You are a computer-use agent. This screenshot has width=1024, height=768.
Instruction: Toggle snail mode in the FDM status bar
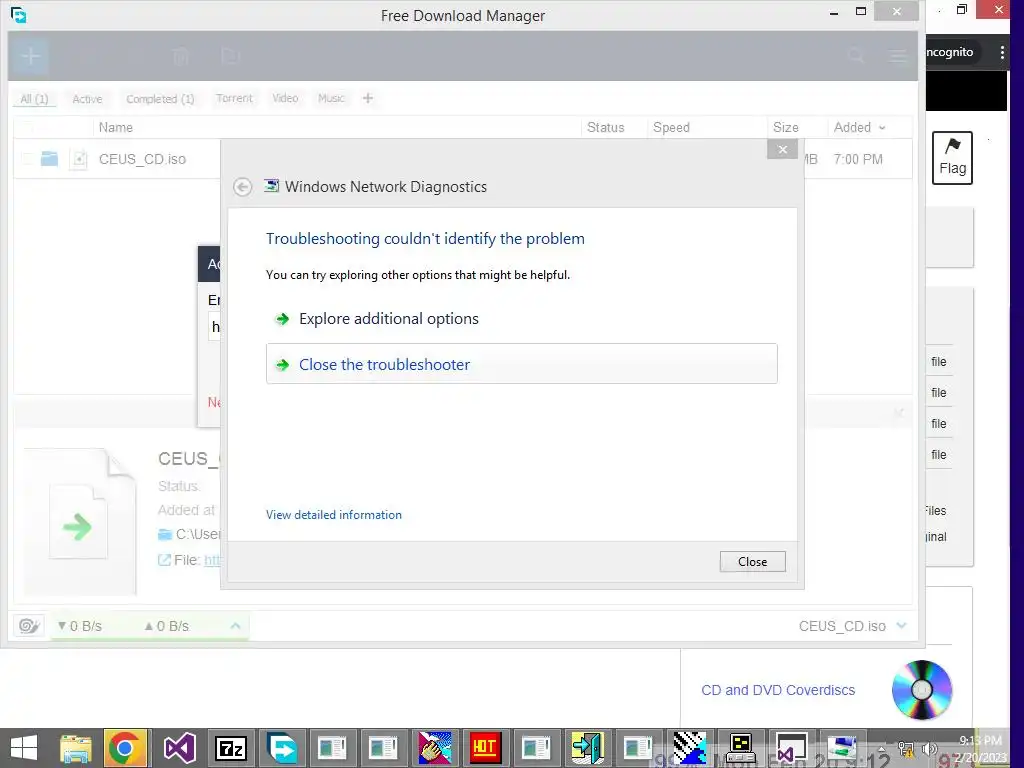(x=29, y=626)
